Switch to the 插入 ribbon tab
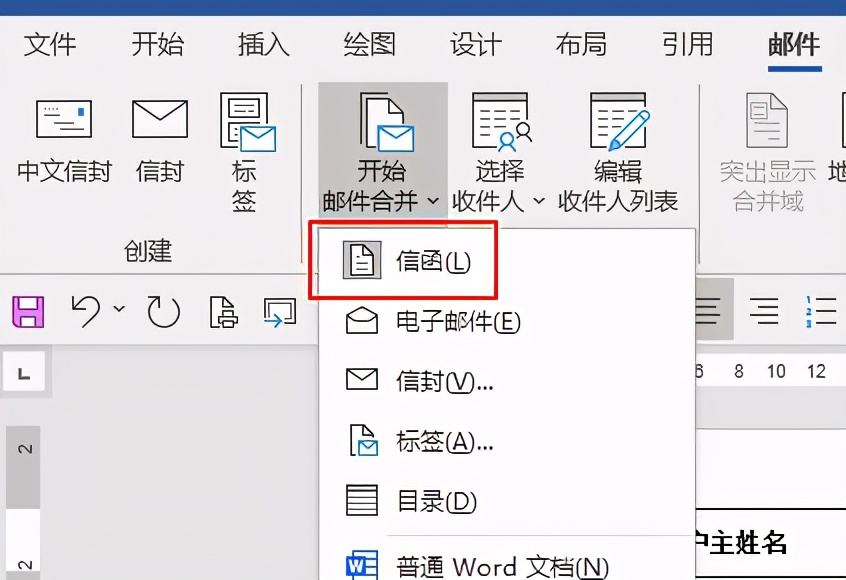This screenshot has height=580, width=846. (263, 44)
